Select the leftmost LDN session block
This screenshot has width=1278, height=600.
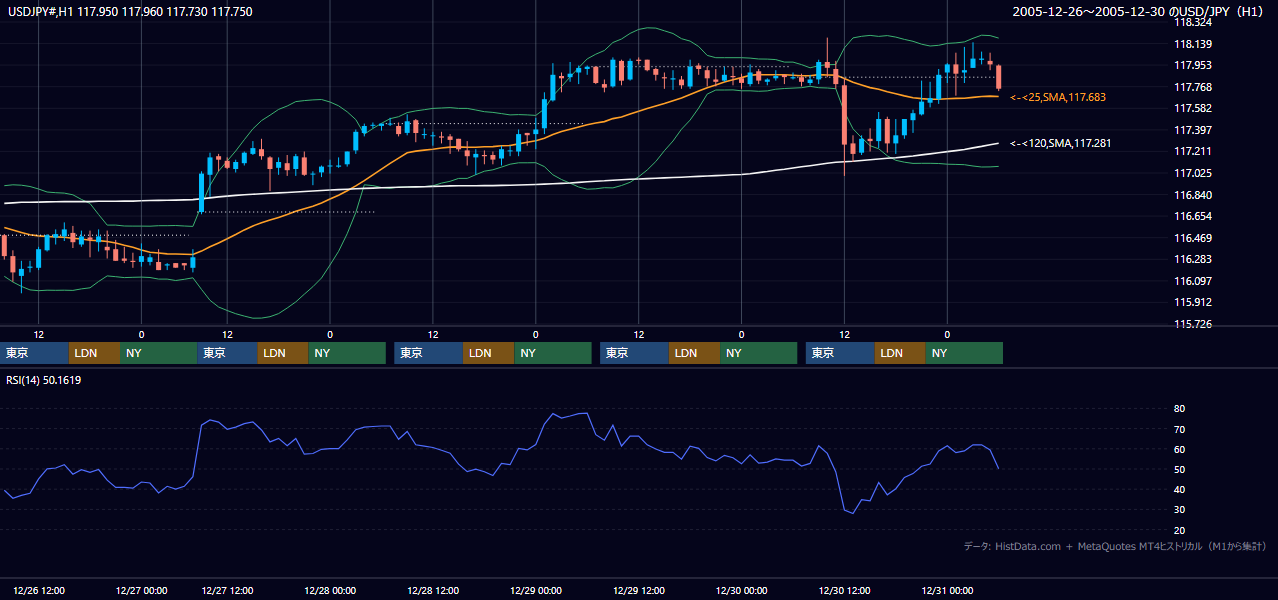(94, 353)
